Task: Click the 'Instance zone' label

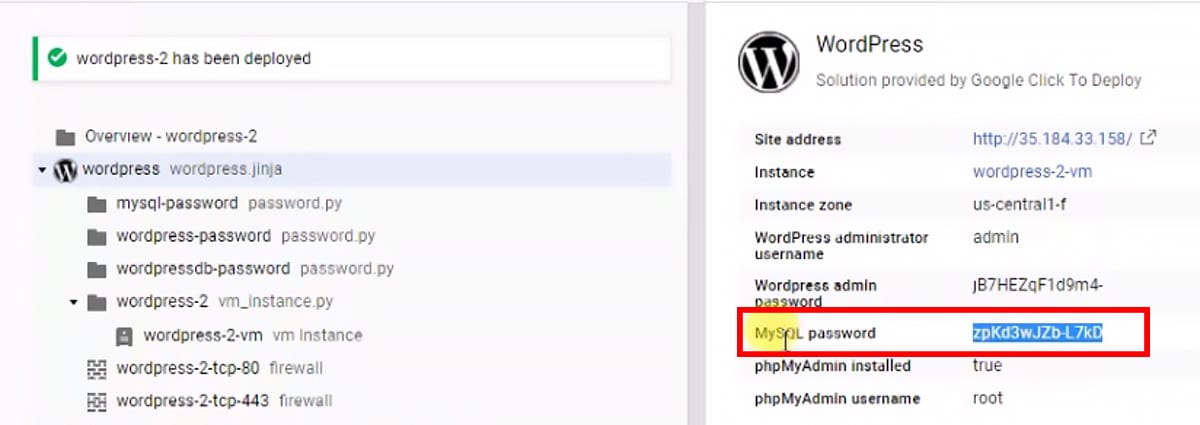Action: [803, 205]
